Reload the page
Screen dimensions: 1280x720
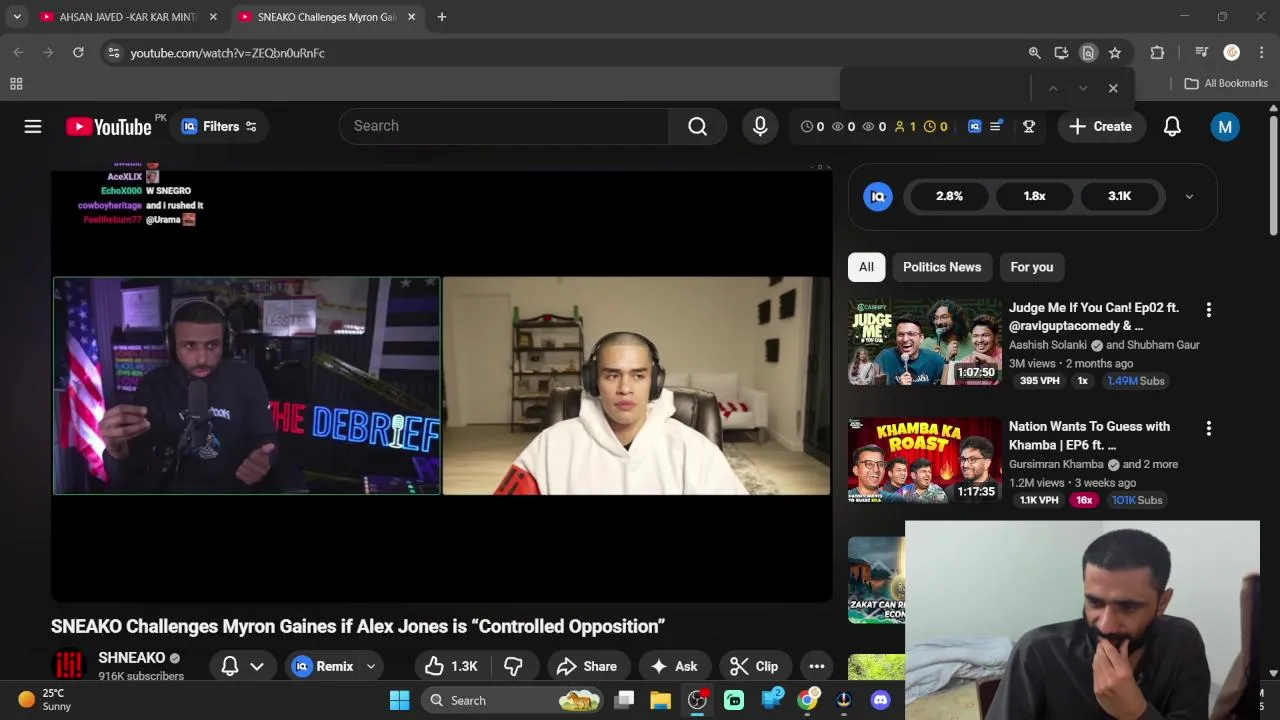(x=78, y=53)
